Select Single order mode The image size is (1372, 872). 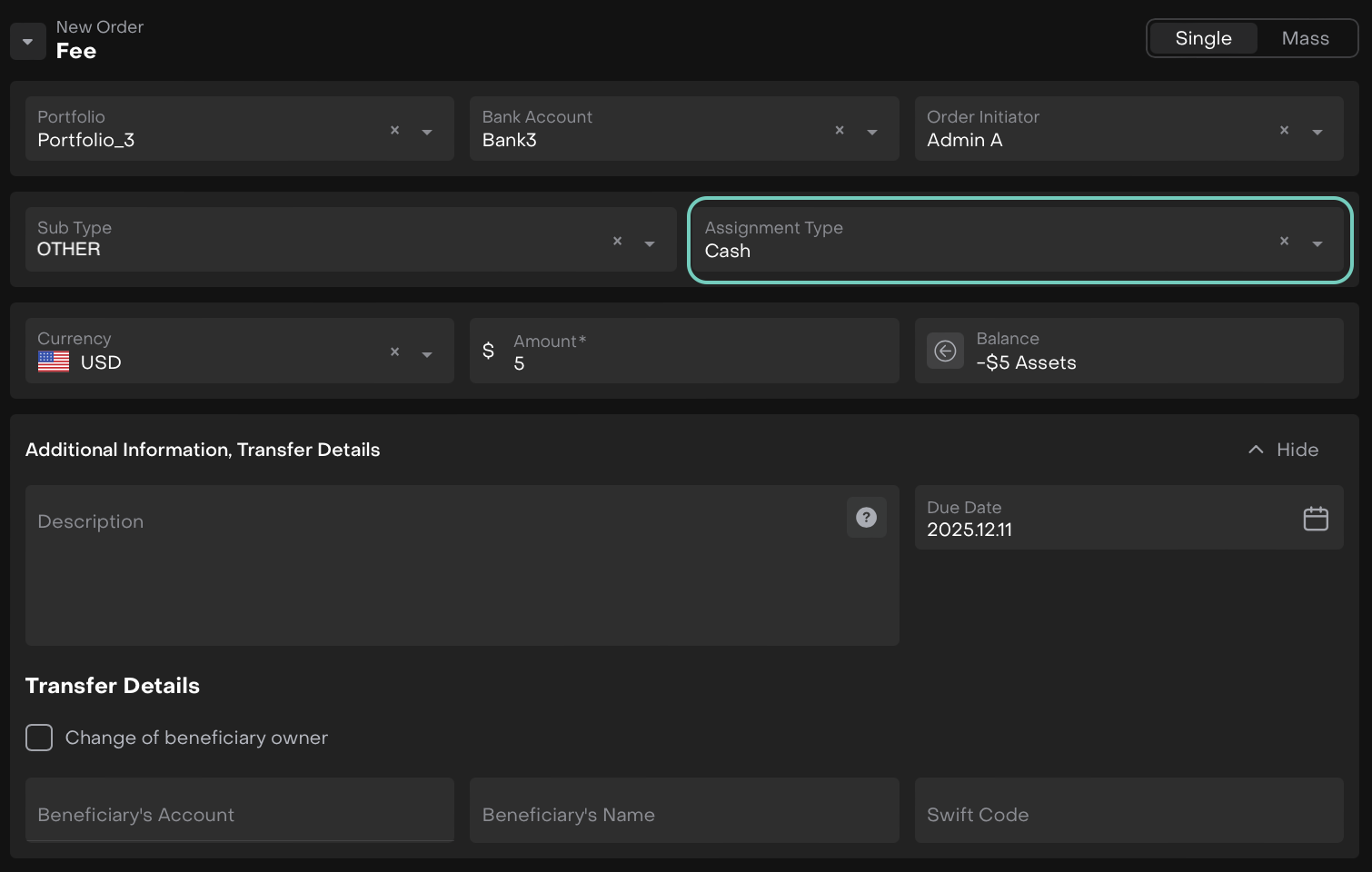(x=1203, y=38)
